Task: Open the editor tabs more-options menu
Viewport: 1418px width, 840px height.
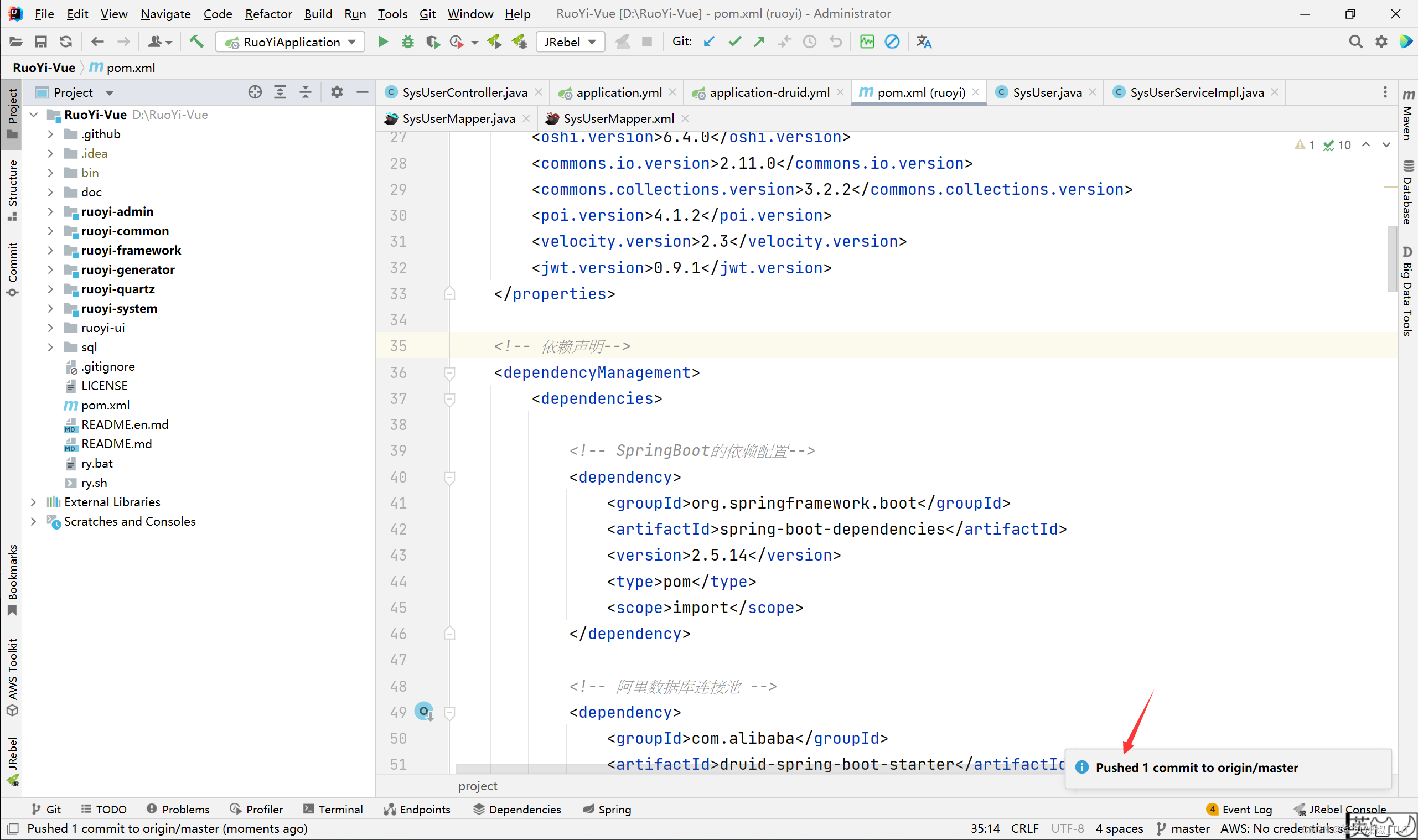Action: [1385, 92]
